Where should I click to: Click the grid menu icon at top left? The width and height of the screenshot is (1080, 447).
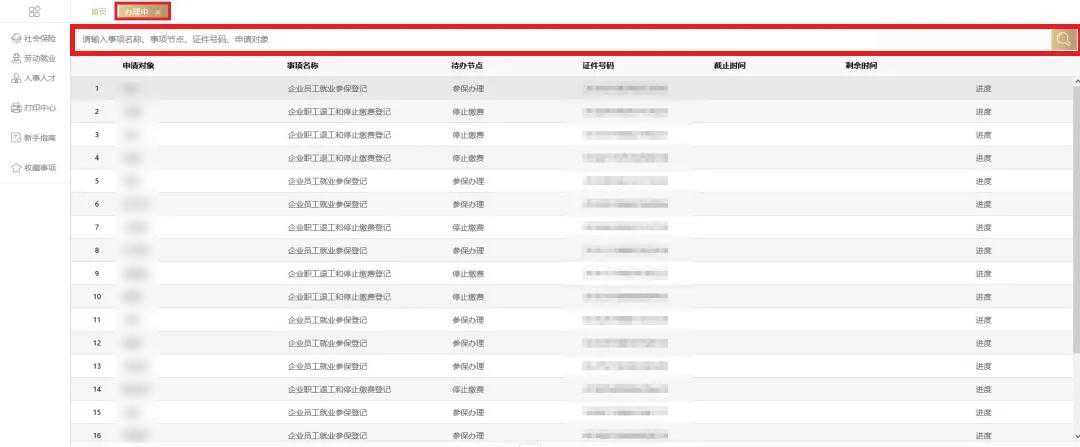34,11
